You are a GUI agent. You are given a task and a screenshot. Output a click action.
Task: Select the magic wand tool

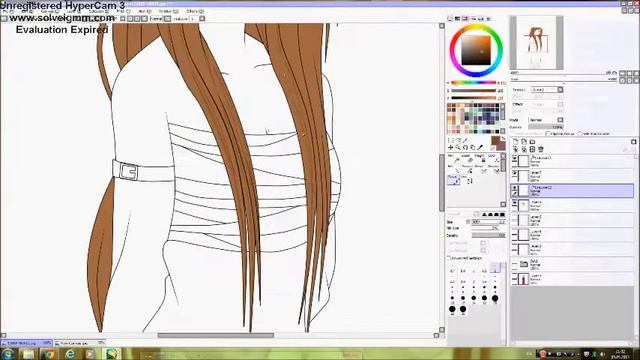click(x=466, y=140)
